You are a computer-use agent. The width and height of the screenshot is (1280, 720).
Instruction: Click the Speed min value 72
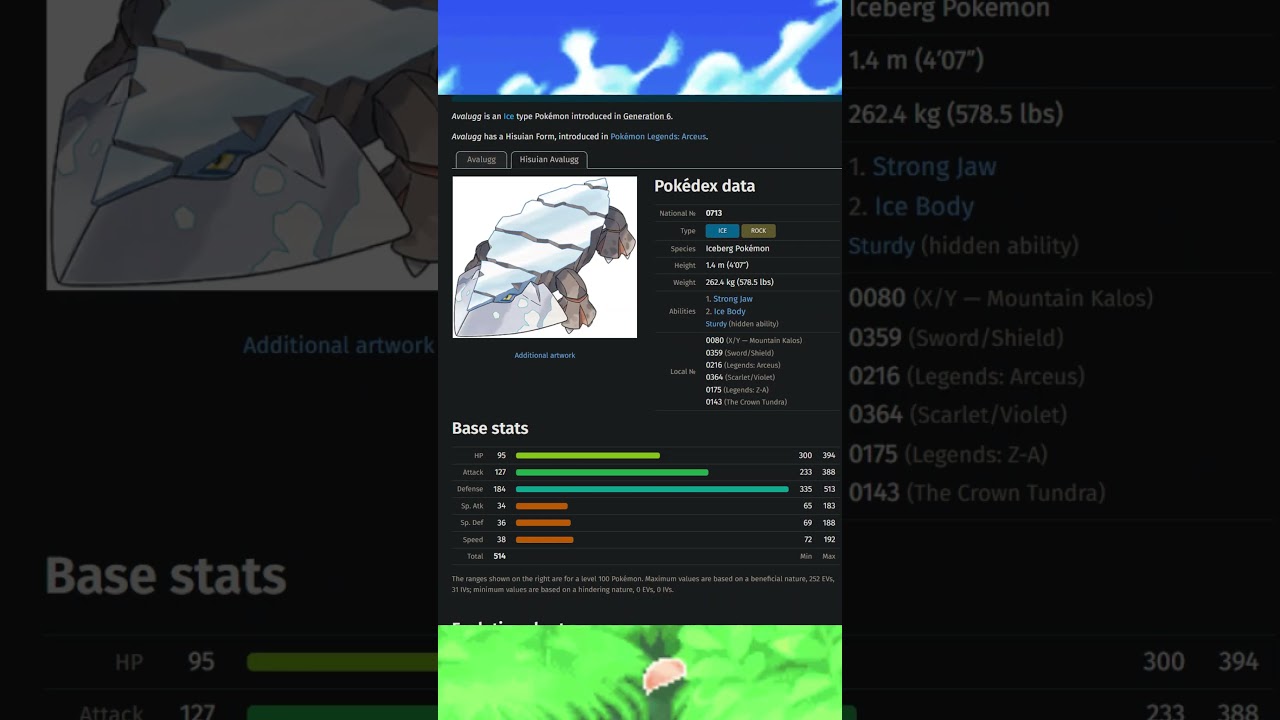point(808,540)
